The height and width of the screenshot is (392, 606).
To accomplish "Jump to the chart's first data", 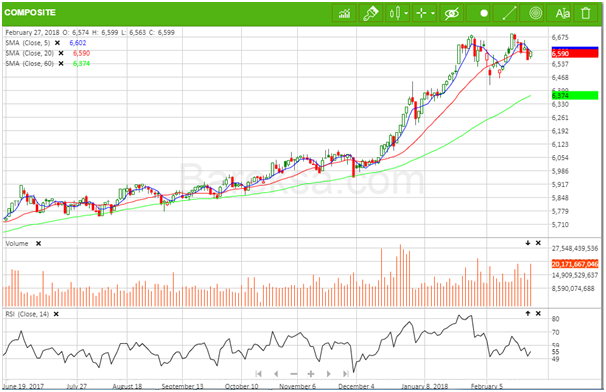I will tap(259, 373).
